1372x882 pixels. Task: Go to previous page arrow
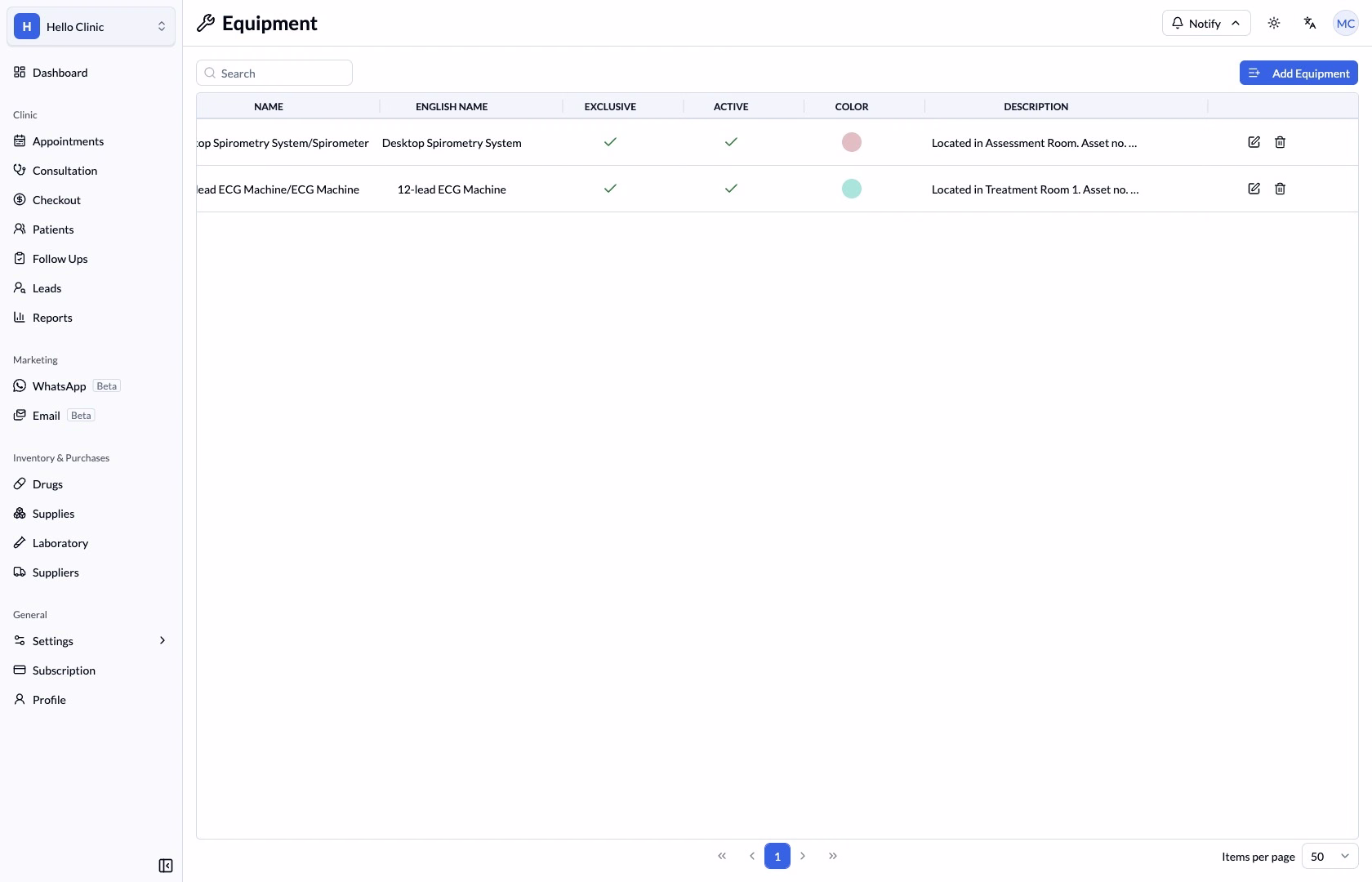point(751,856)
